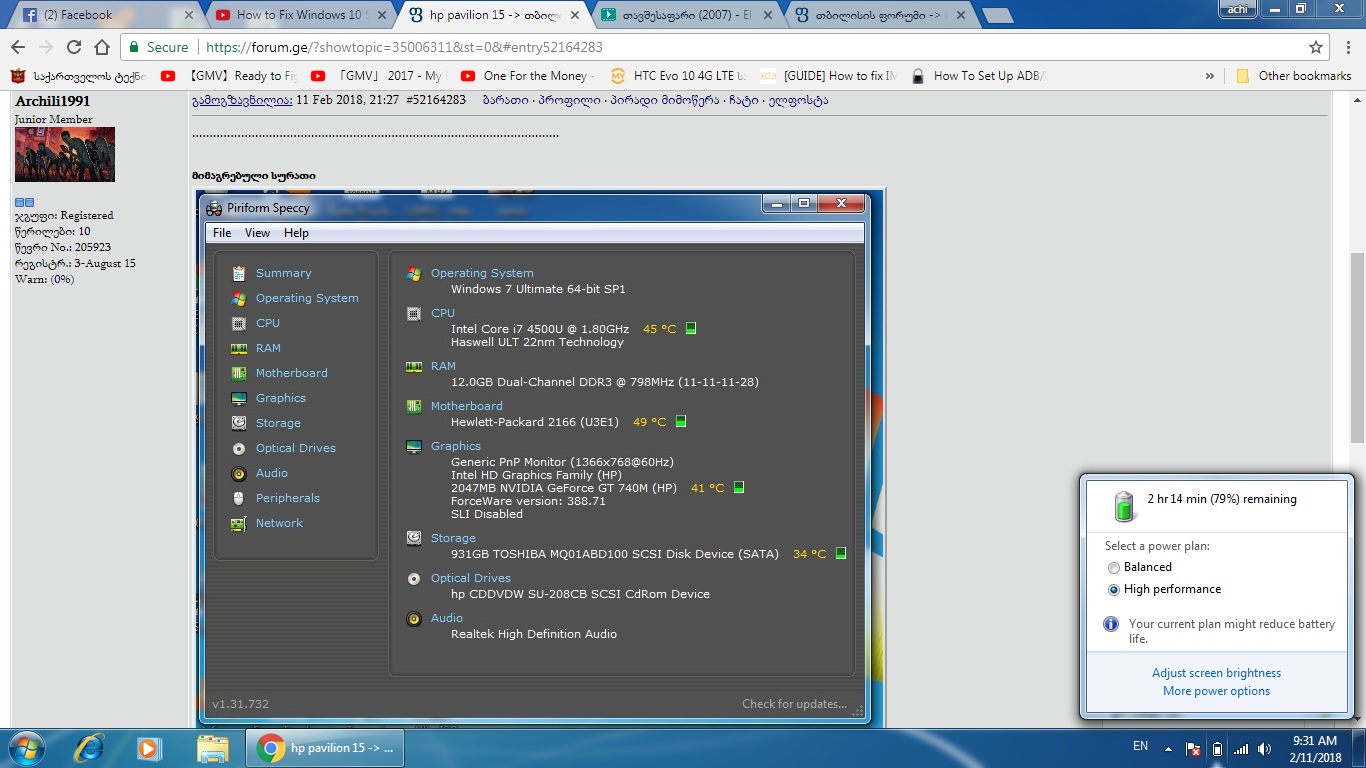Image resolution: width=1366 pixels, height=768 pixels.
Task: Click the Graphics monitor icon in the sidebar
Action: coord(238,398)
